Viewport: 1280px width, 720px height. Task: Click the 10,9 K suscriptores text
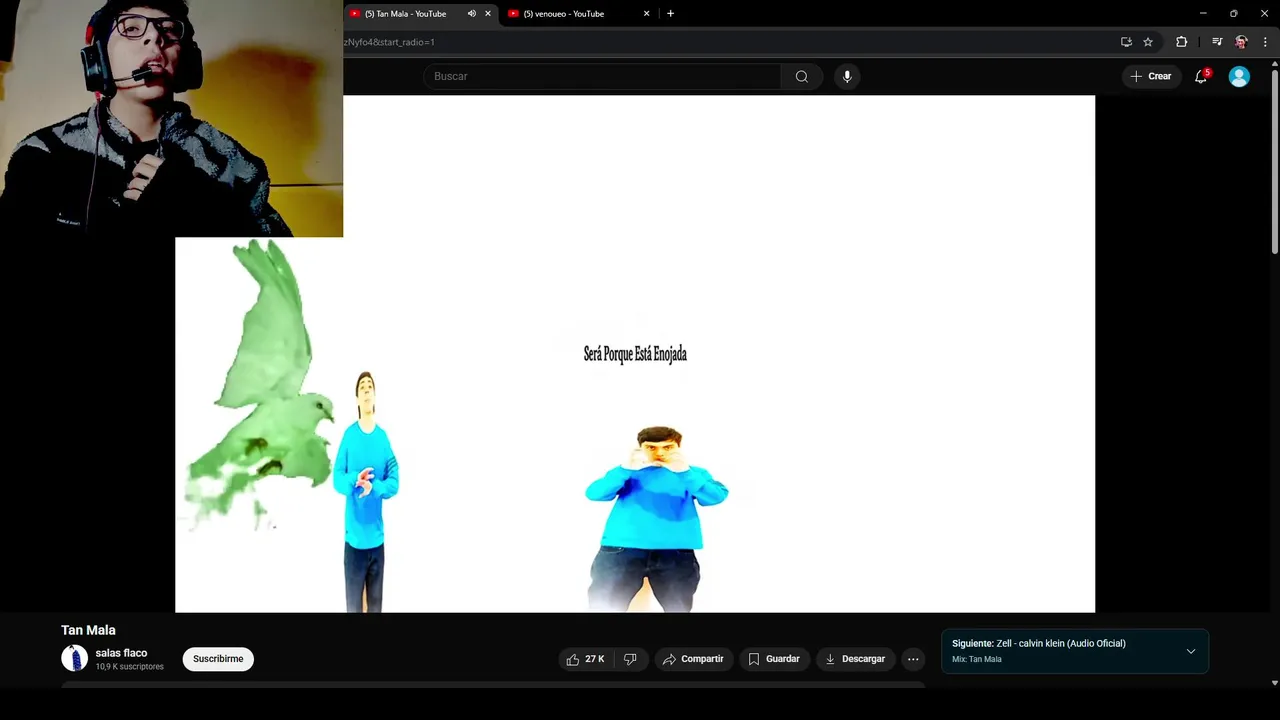(x=129, y=667)
